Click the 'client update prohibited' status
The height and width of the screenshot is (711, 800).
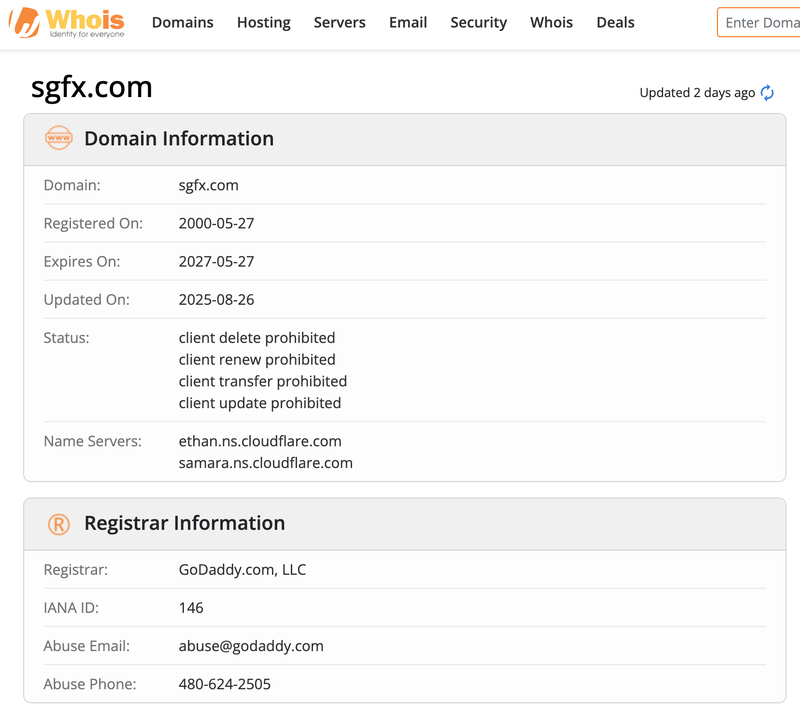(260, 403)
